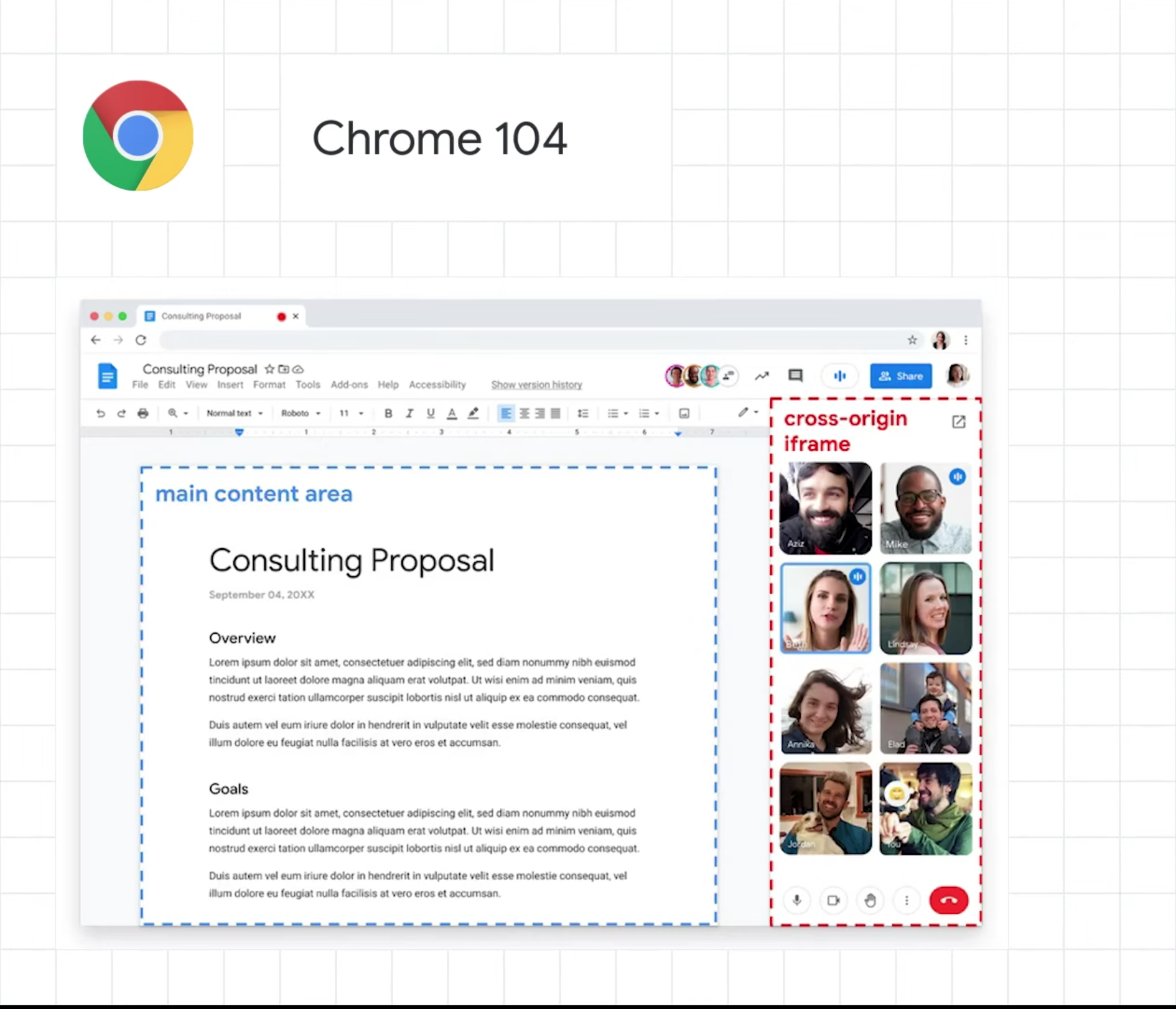1176x1009 pixels.
Task: Toggle italic formatting
Action: pos(409,413)
